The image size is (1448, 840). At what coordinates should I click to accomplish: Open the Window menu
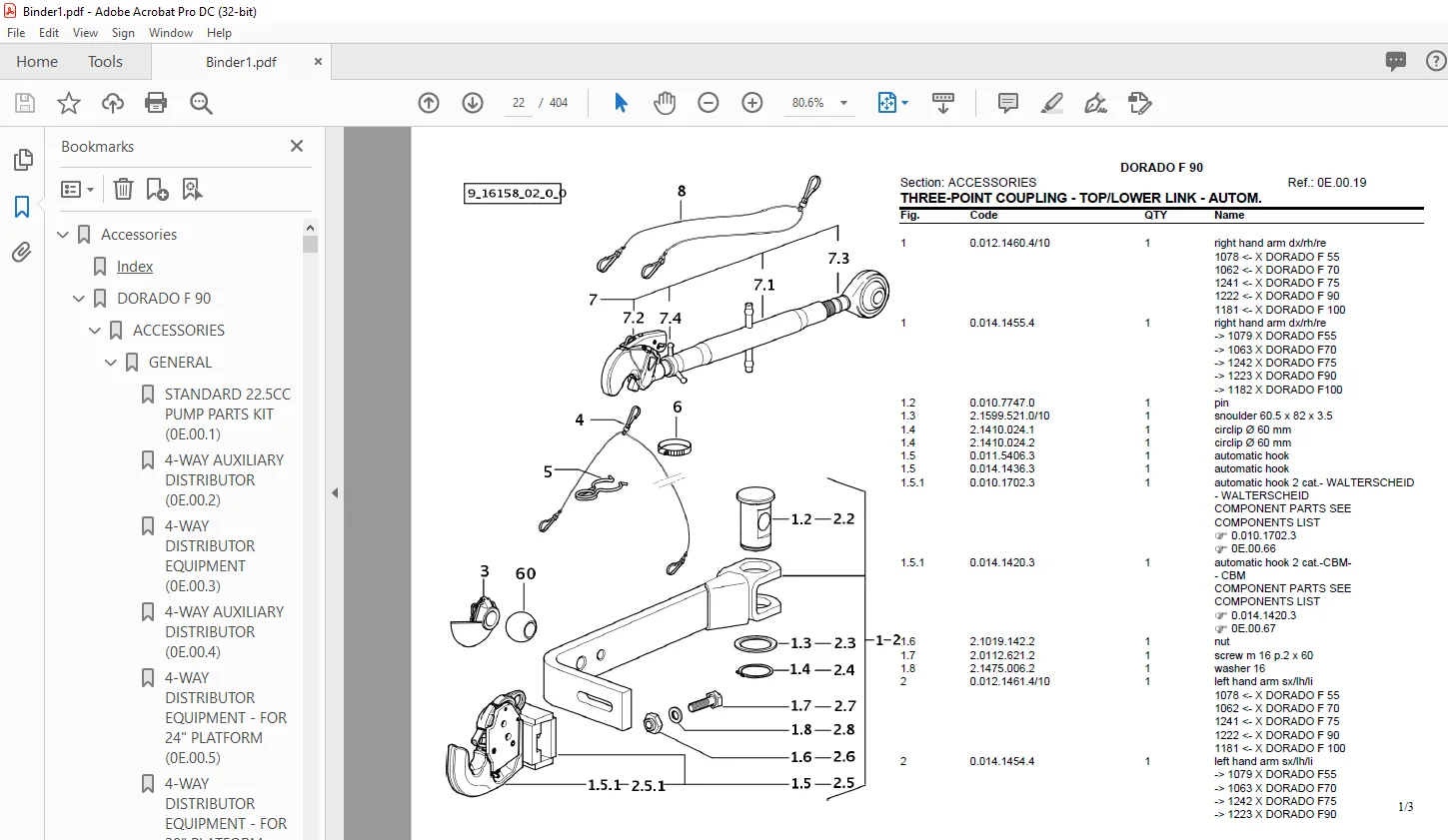point(171,33)
